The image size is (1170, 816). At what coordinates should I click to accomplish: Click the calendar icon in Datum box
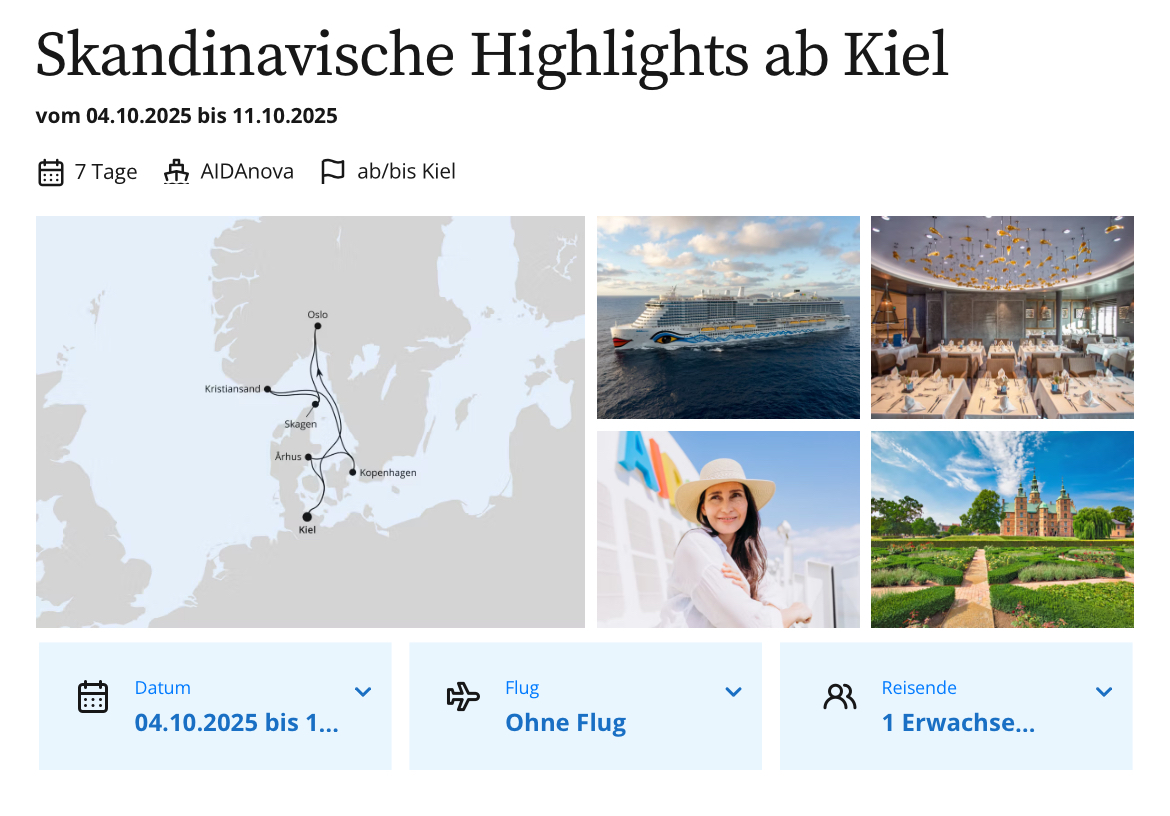coord(93,697)
